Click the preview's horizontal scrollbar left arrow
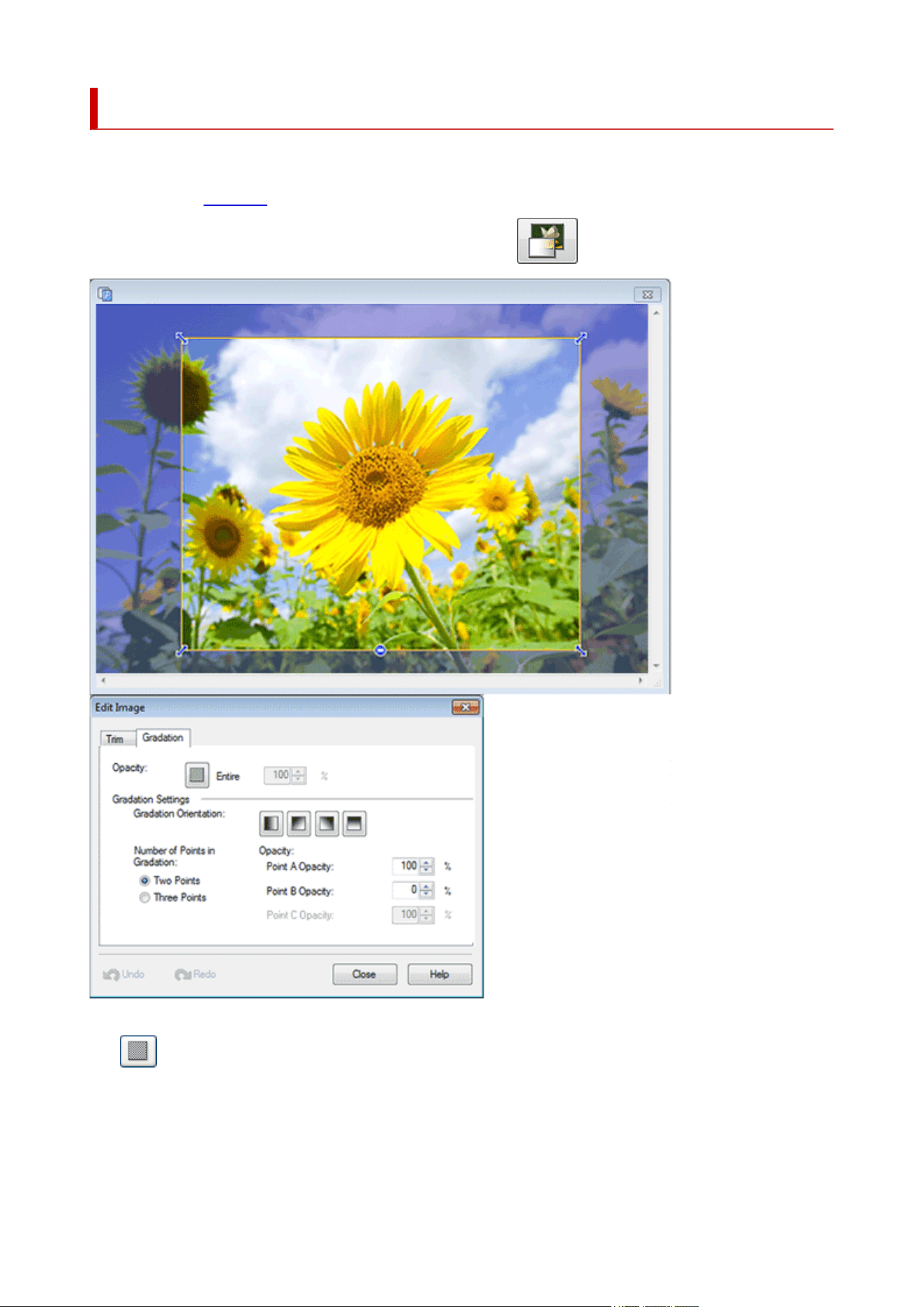Screen dimensions: 924x1307 [103, 680]
